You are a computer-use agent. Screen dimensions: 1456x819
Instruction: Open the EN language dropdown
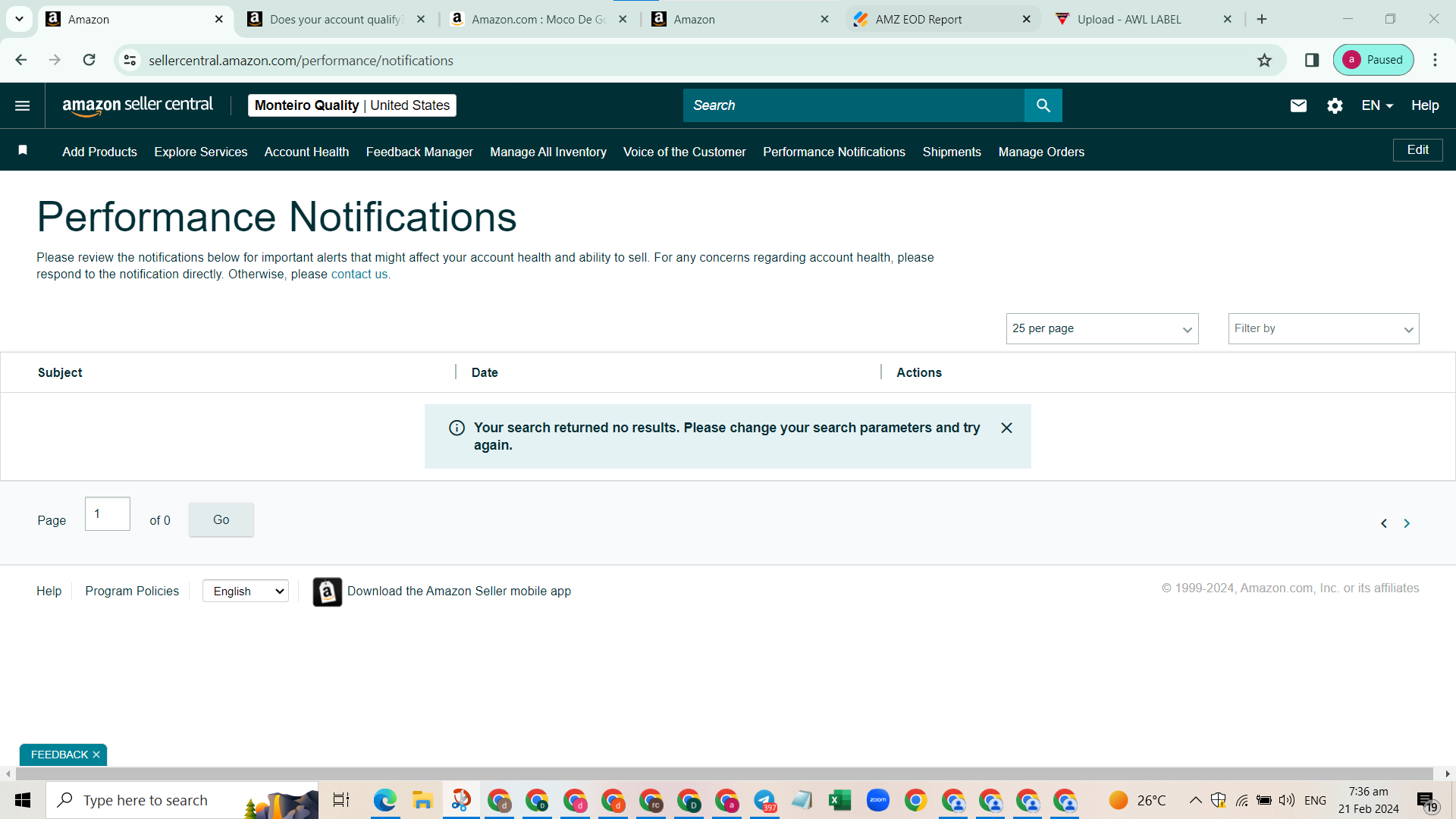click(x=1377, y=105)
